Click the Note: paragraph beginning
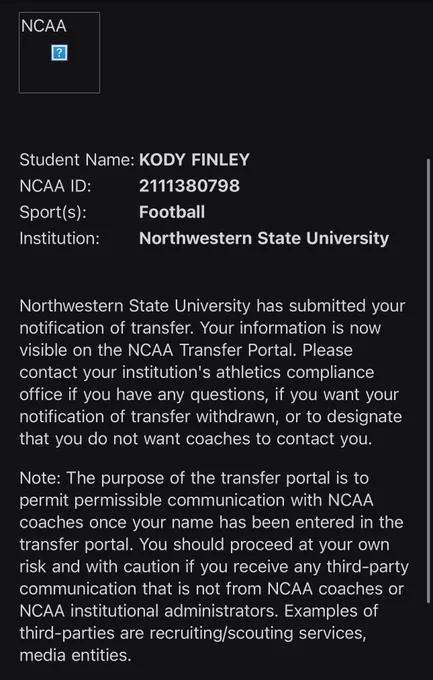The height and width of the screenshot is (680, 433). [41, 478]
